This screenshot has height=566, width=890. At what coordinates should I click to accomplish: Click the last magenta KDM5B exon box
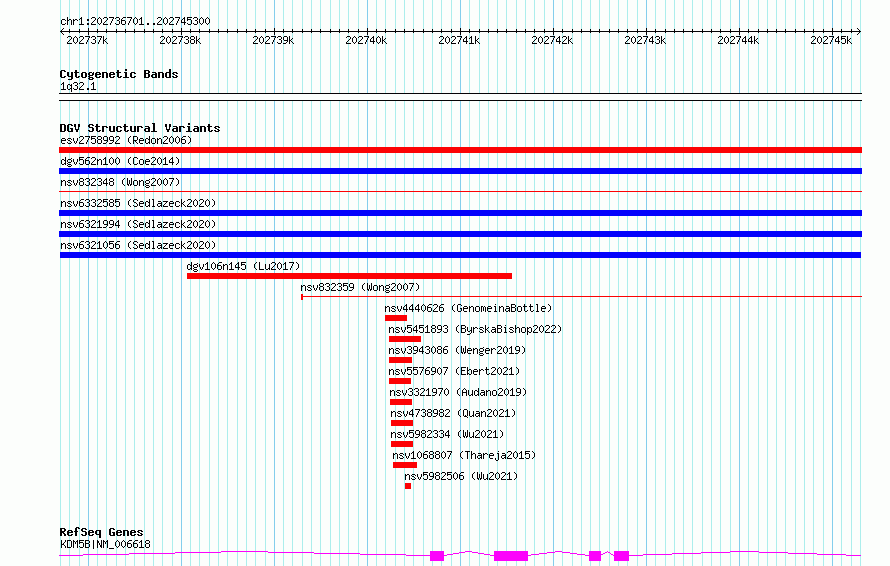pyautogui.click(x=622, y=556)
